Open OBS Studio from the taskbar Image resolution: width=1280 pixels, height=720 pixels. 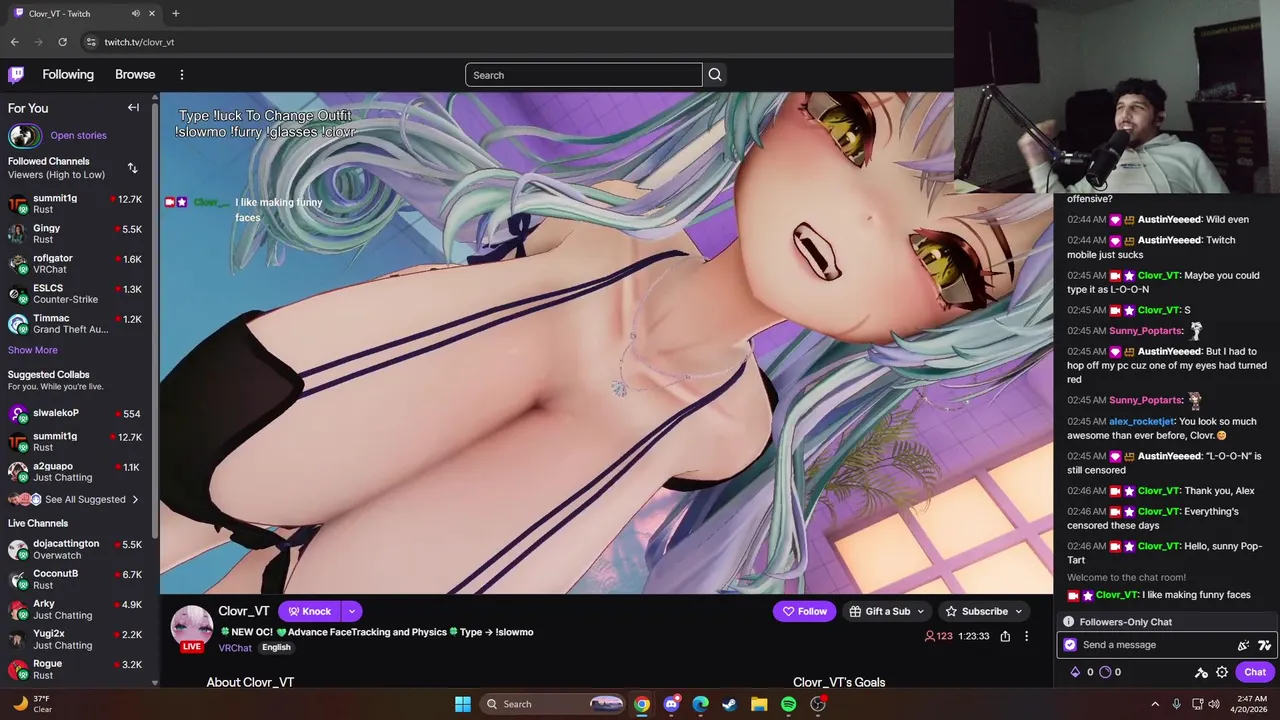point(818,704)
